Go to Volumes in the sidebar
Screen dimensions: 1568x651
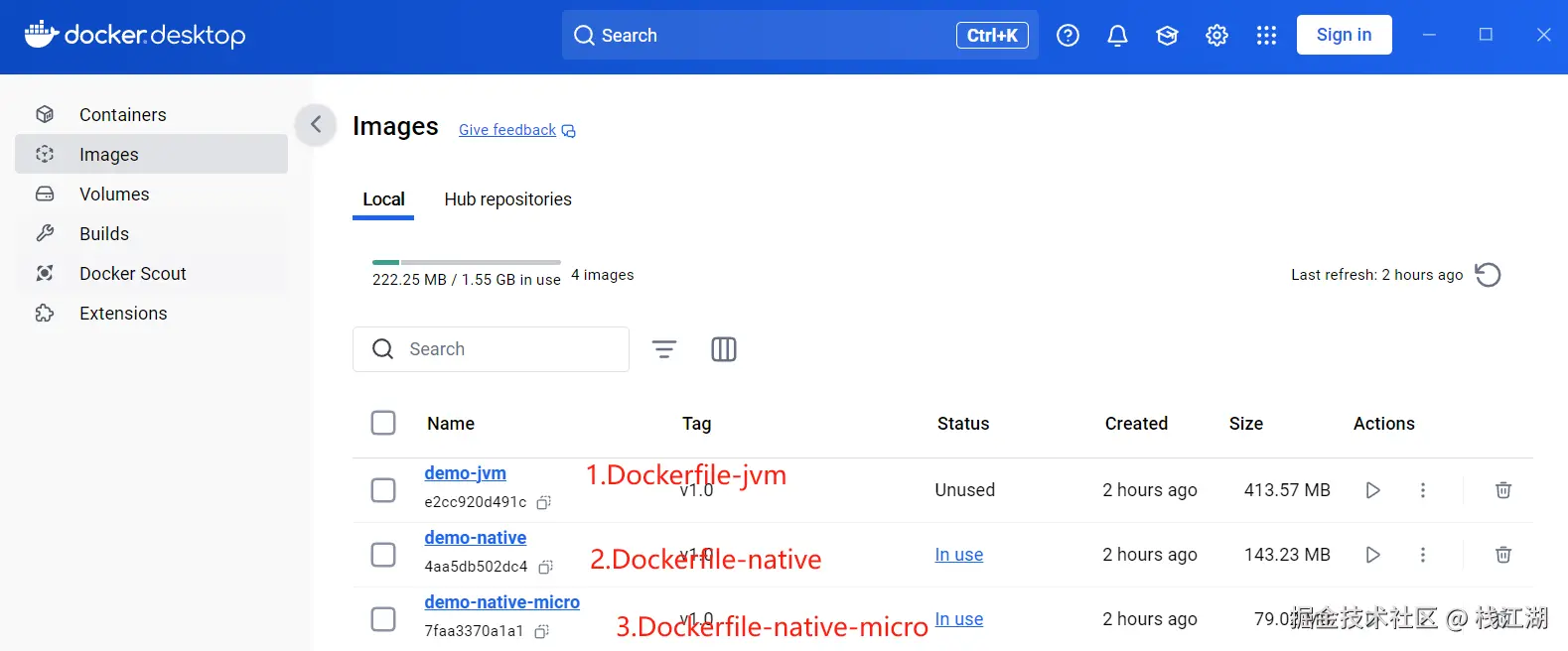point(151,194)
